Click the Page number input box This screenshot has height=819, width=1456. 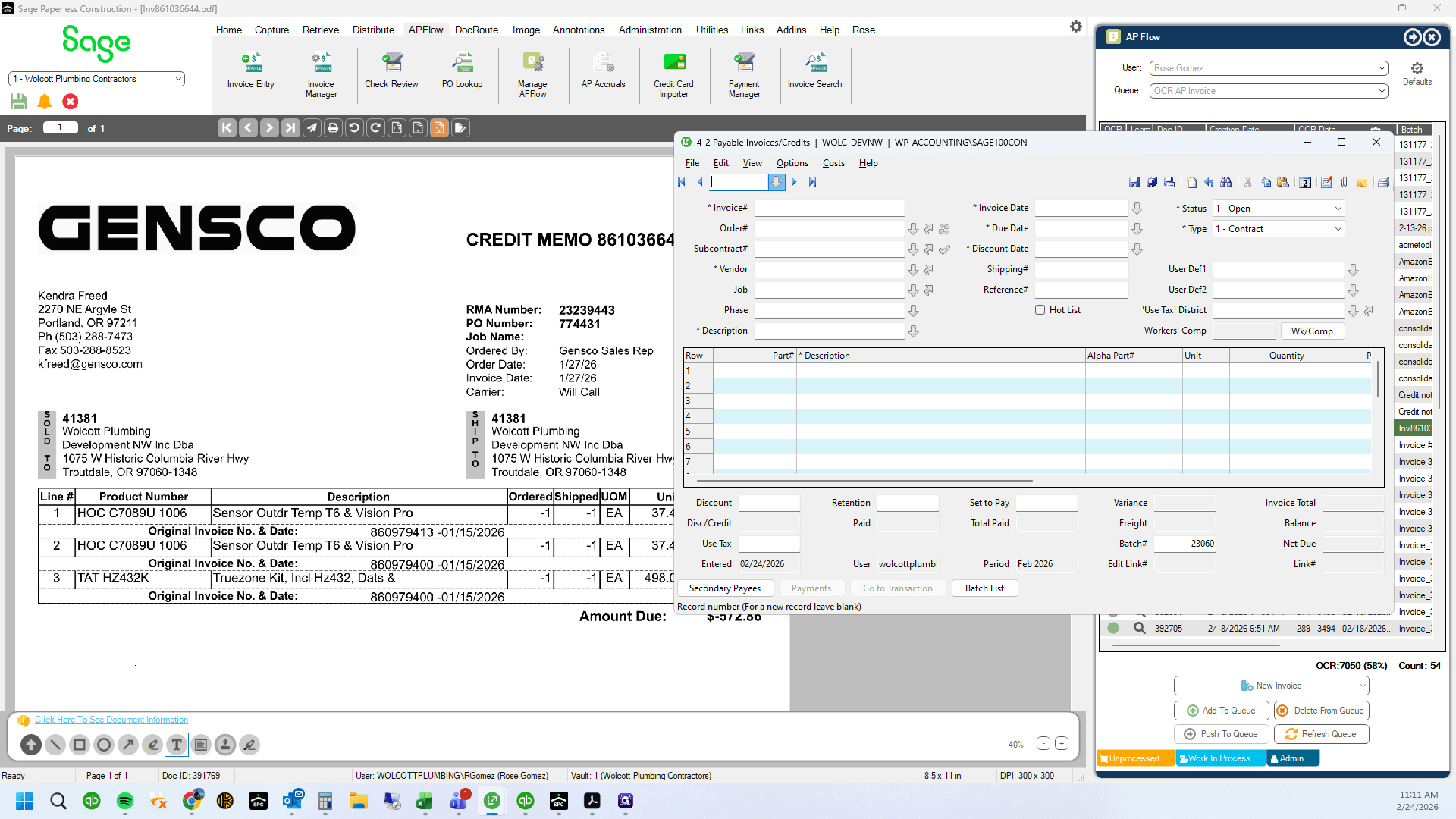tap(61, 128)
